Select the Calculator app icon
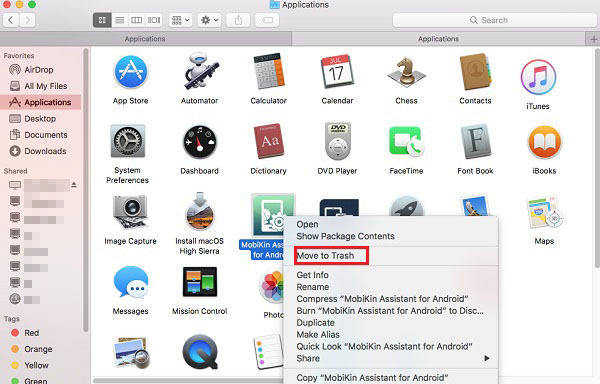 268,72
